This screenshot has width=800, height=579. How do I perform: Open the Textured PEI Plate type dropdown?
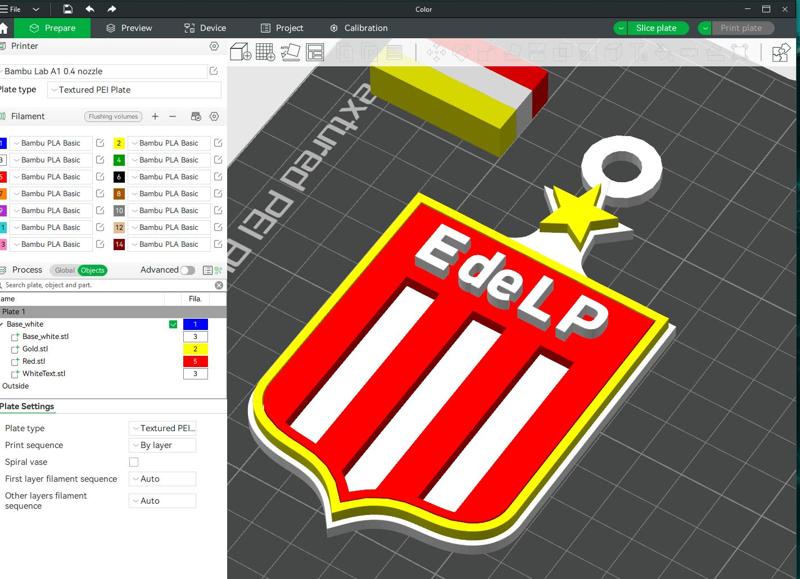(134, 90)
